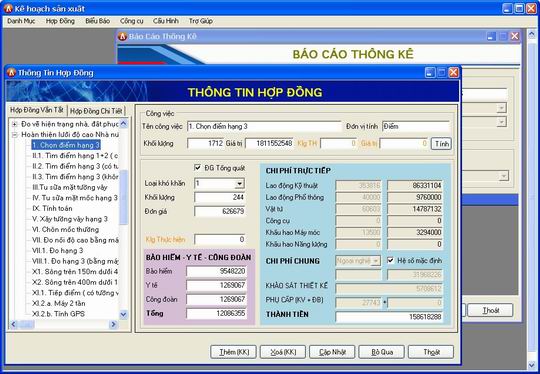Click Thoát in Thông Tin Hợp Đồng
Viewport: 540px width, 374px height.
point(431,352)
